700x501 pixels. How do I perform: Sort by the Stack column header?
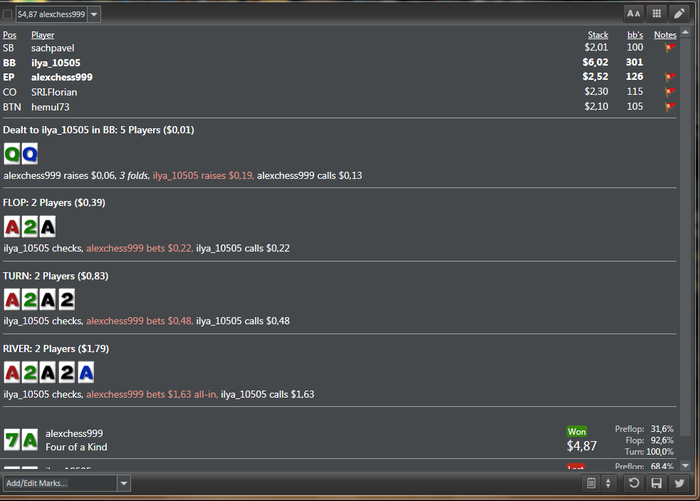[x=598, y=35]
